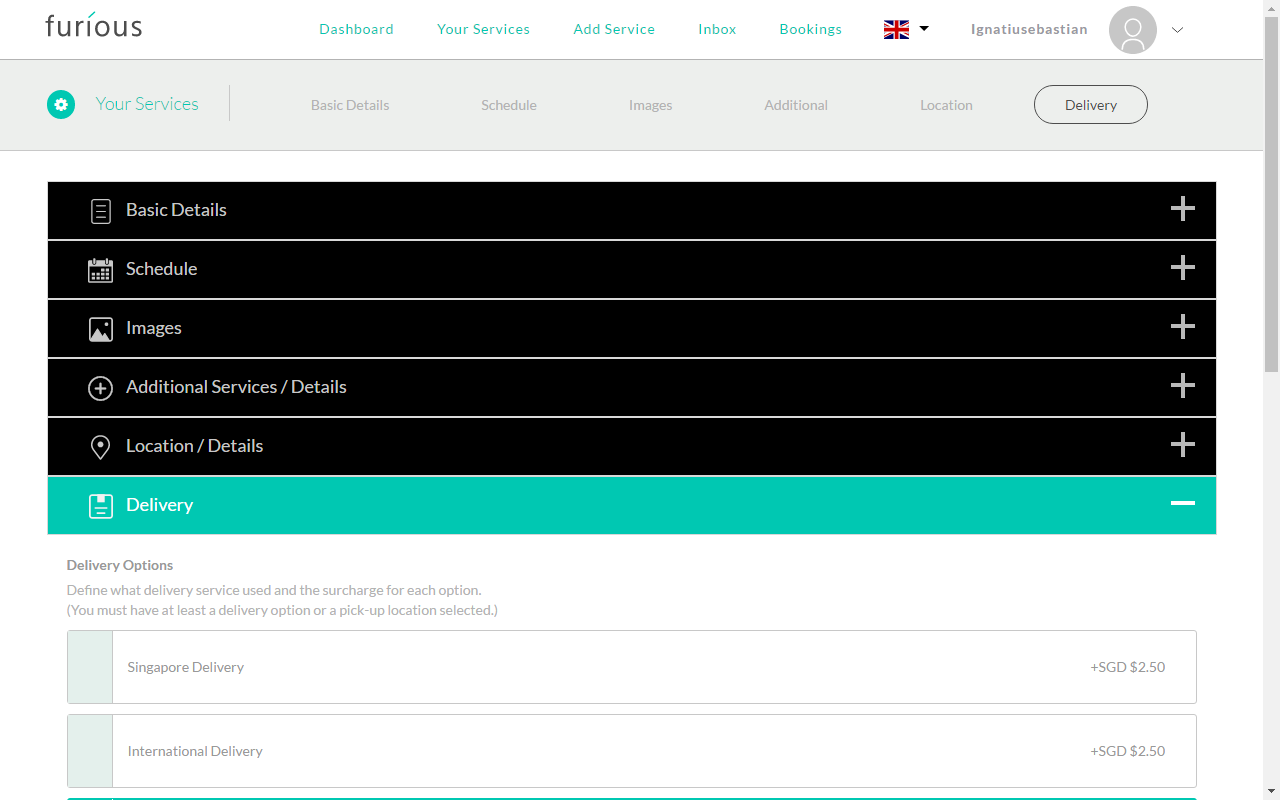Click the Your Services heading link
Screen dimensions: 1280x800
[147, 104]
